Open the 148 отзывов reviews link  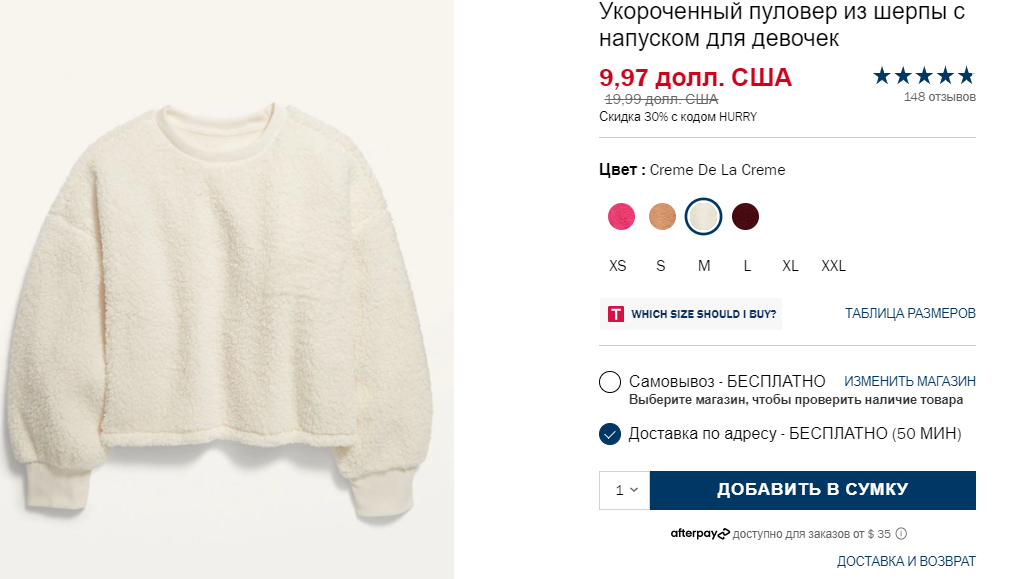(x=939, y=97)
